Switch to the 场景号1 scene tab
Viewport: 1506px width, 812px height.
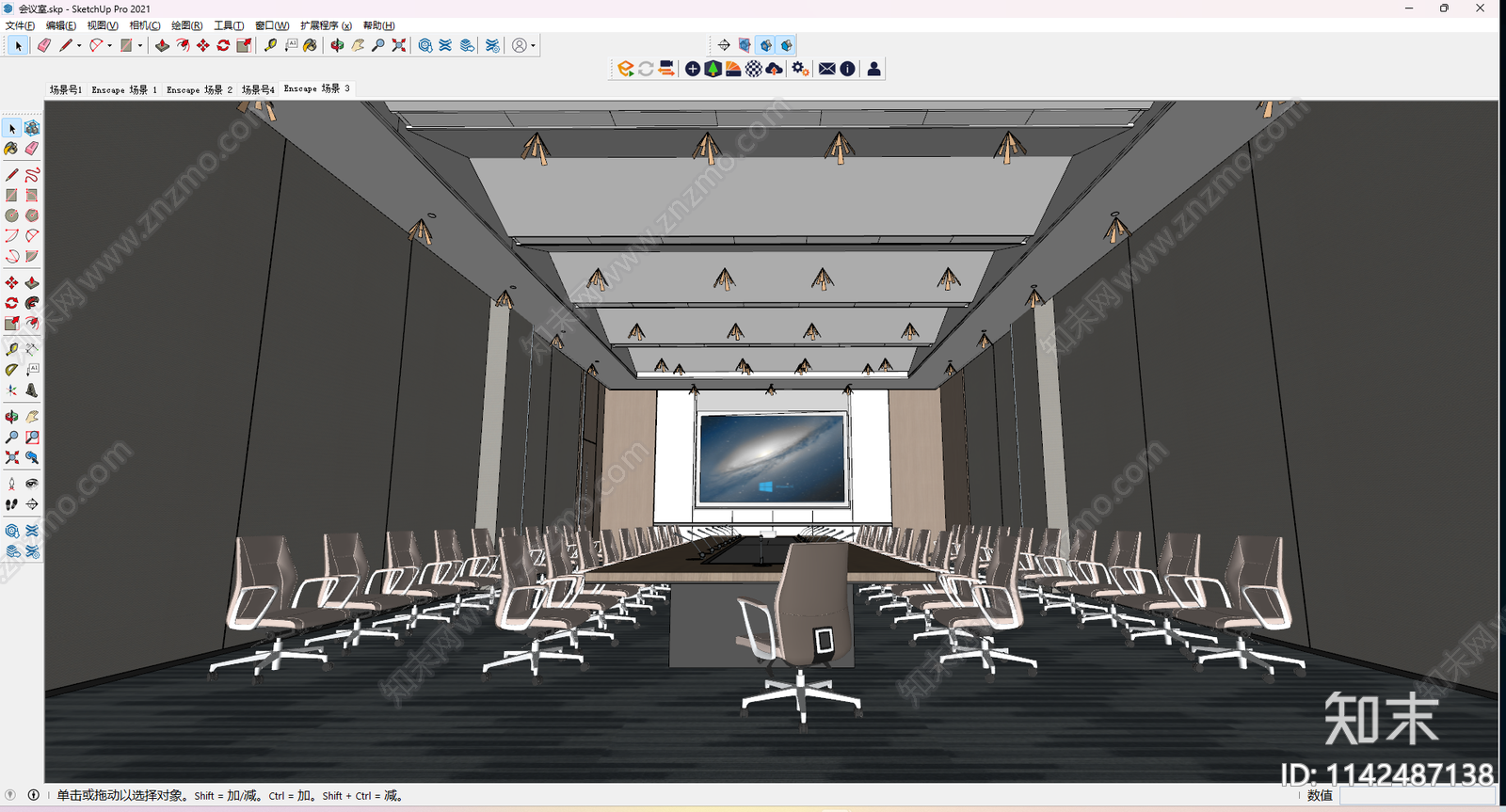point(66,89)
